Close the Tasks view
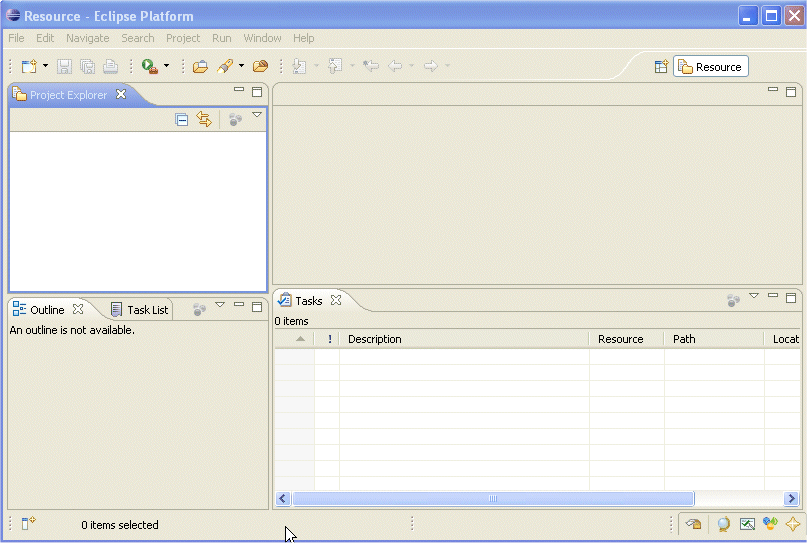 [x=336, y=300]
